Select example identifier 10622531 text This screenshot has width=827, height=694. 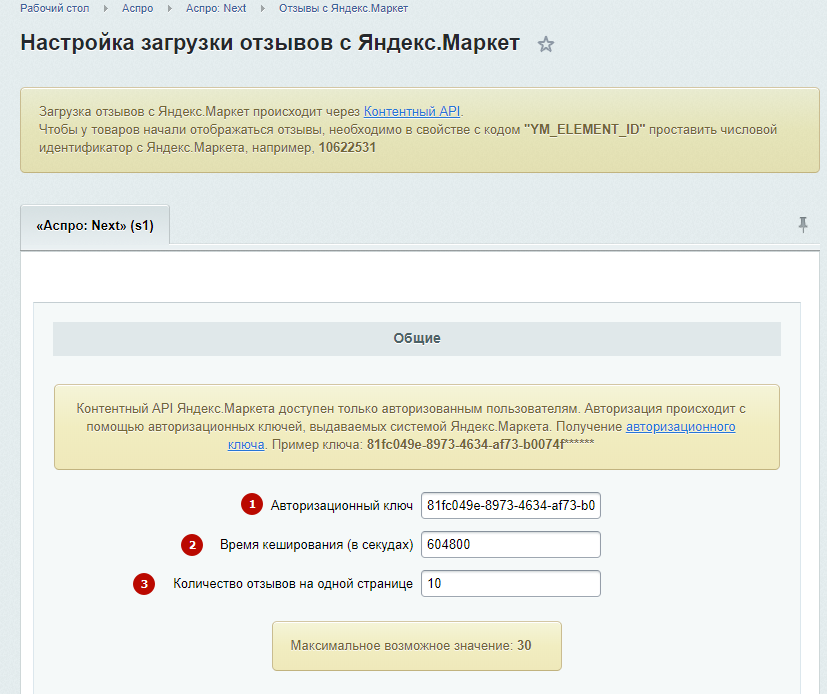(347, 148)
